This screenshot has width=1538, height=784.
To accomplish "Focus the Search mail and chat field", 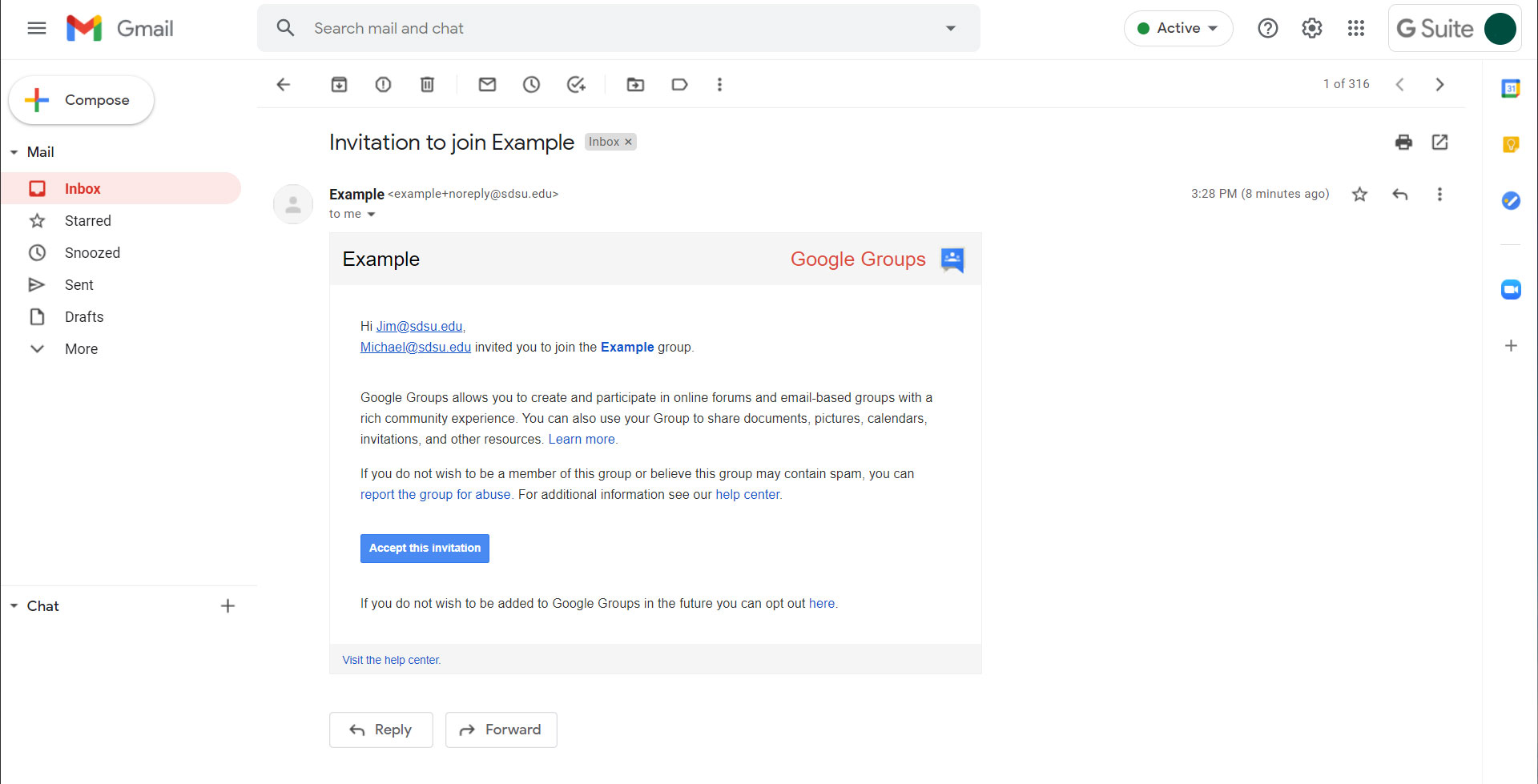I will [x=618, y=28].
